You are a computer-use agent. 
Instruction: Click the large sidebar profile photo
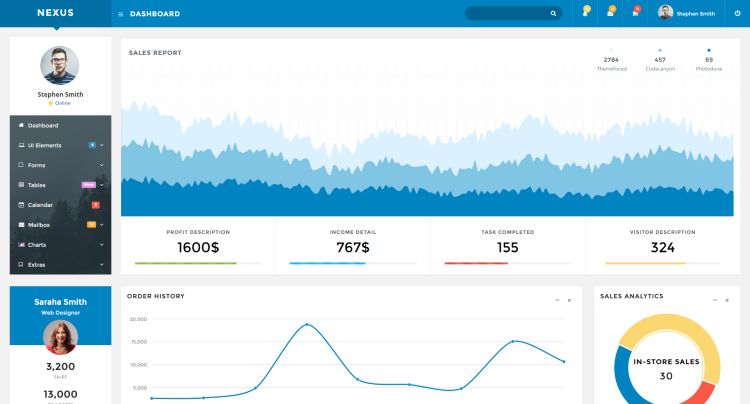click(60, 66)
